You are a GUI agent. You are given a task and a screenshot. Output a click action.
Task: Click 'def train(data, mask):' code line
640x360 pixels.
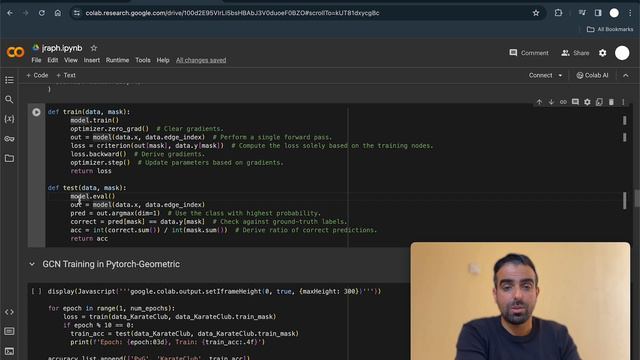point(89,112)
